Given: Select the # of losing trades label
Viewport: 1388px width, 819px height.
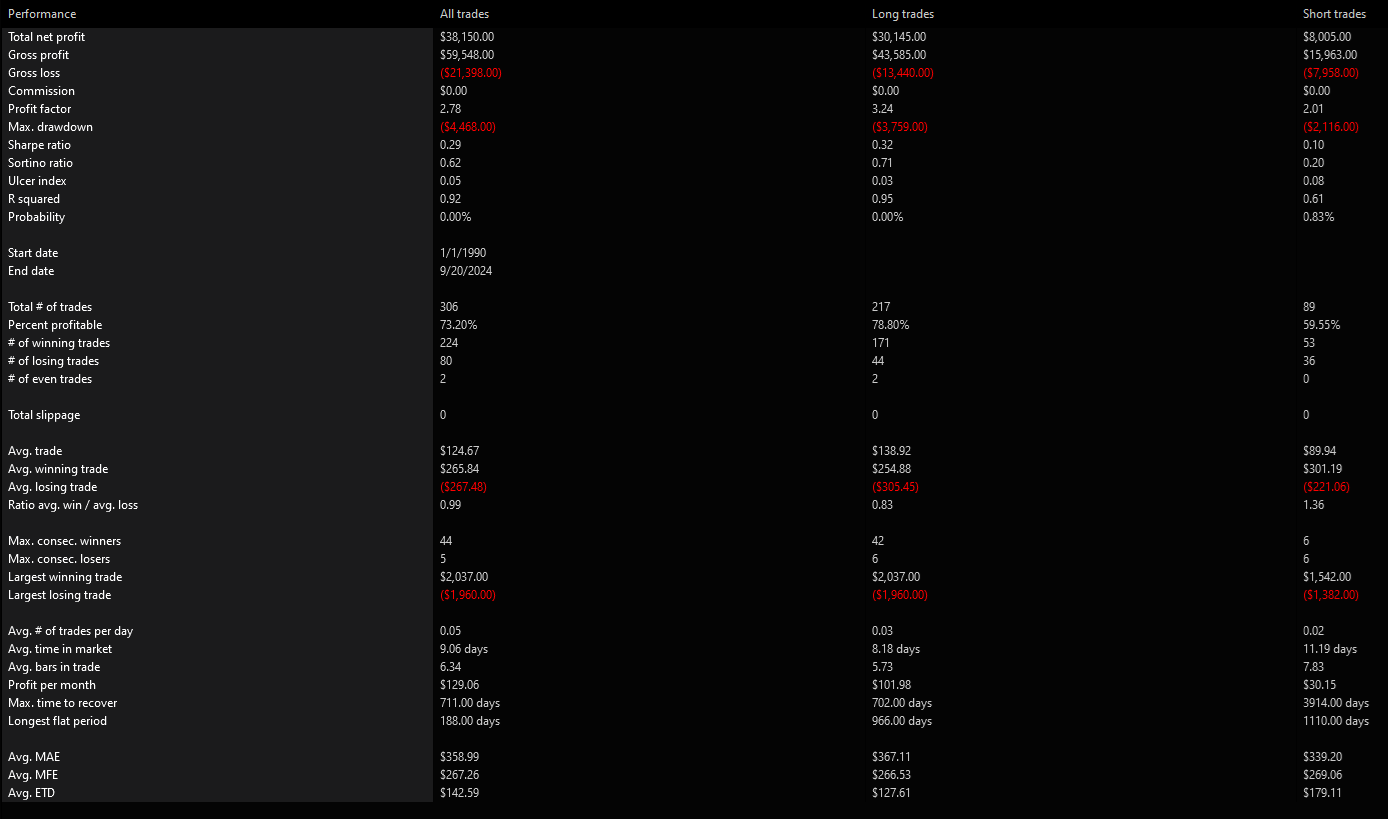Looking at the screenshot, I should coord(53,361).
